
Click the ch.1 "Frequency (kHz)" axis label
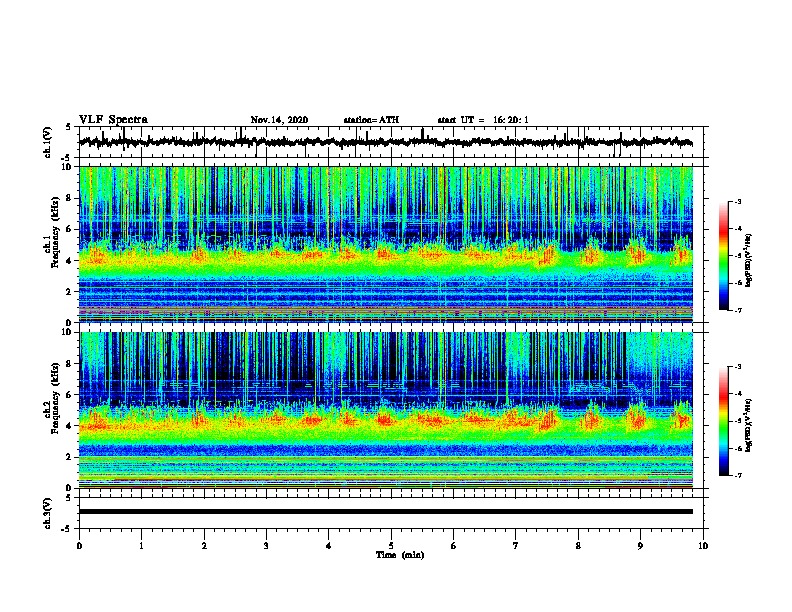click(55, 233)
